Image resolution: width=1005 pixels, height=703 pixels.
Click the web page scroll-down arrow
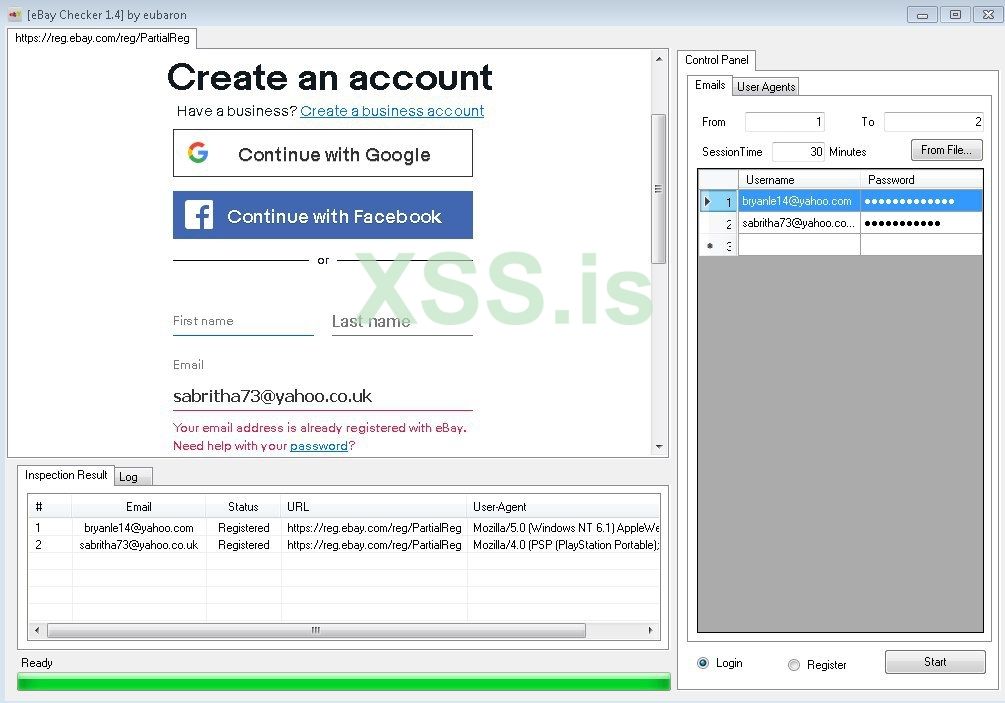coord(659,447)
